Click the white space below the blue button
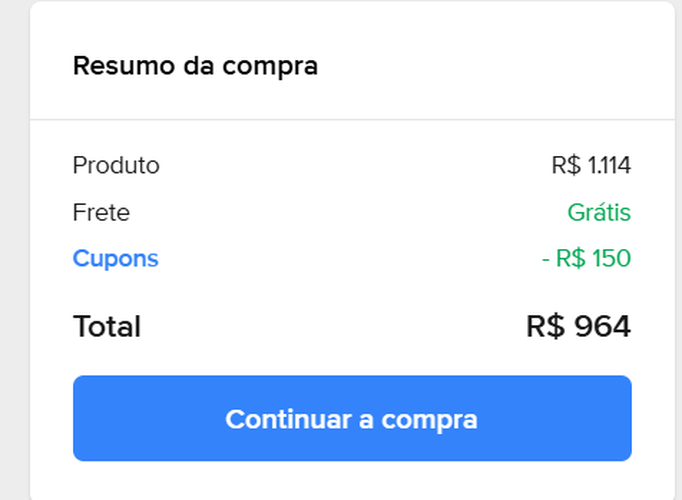682x500 pixels. click(x=352, y=480)
